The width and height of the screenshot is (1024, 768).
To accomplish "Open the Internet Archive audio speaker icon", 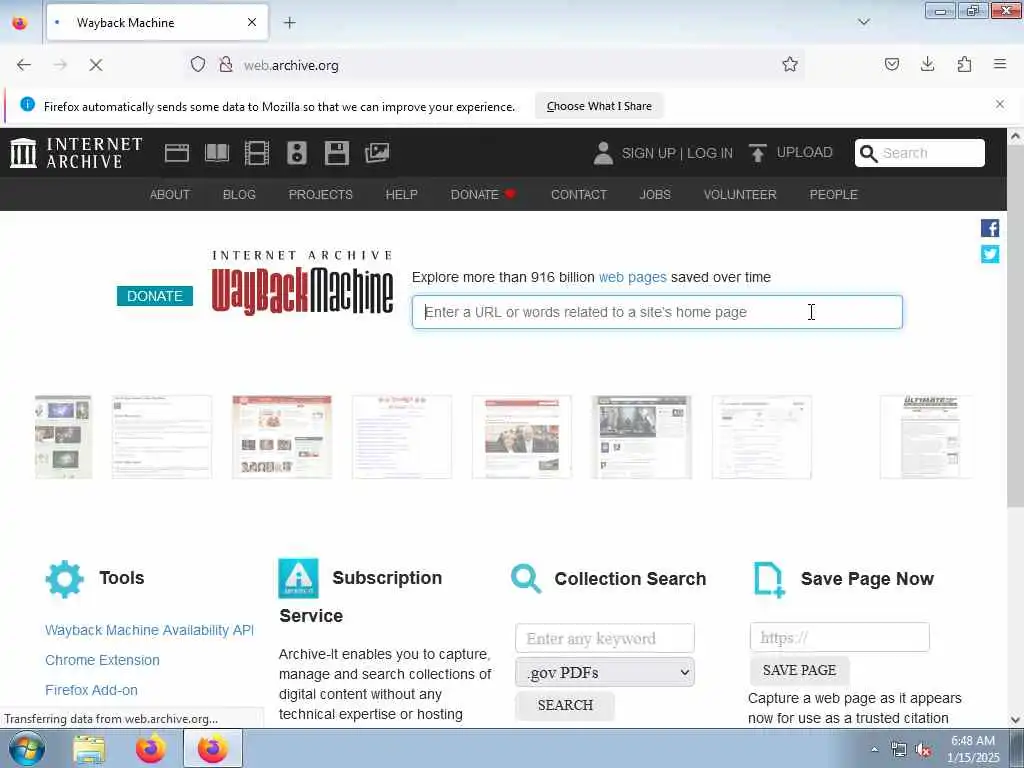I will tap(296, 153).
